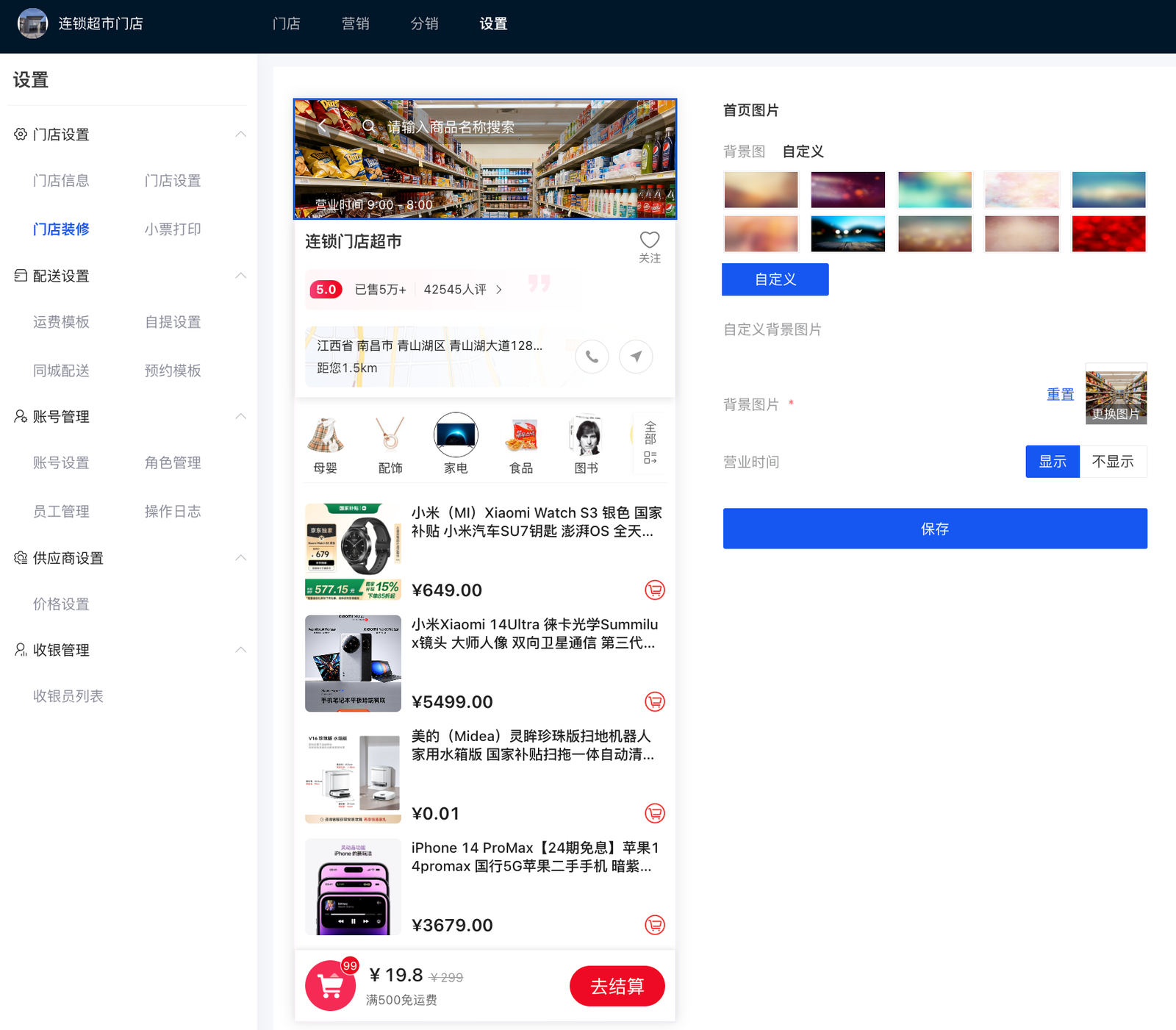Image resolution: width=1176 pixels, height=1030 pixels.
Task: Click the back arrow in store banner
Action: click(322, 126)
